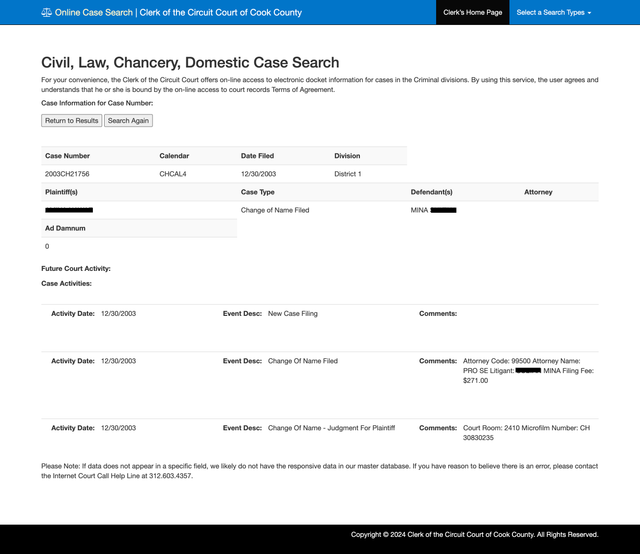
Task: Select the Ad Damnum value 0
Action: (47, 246)
